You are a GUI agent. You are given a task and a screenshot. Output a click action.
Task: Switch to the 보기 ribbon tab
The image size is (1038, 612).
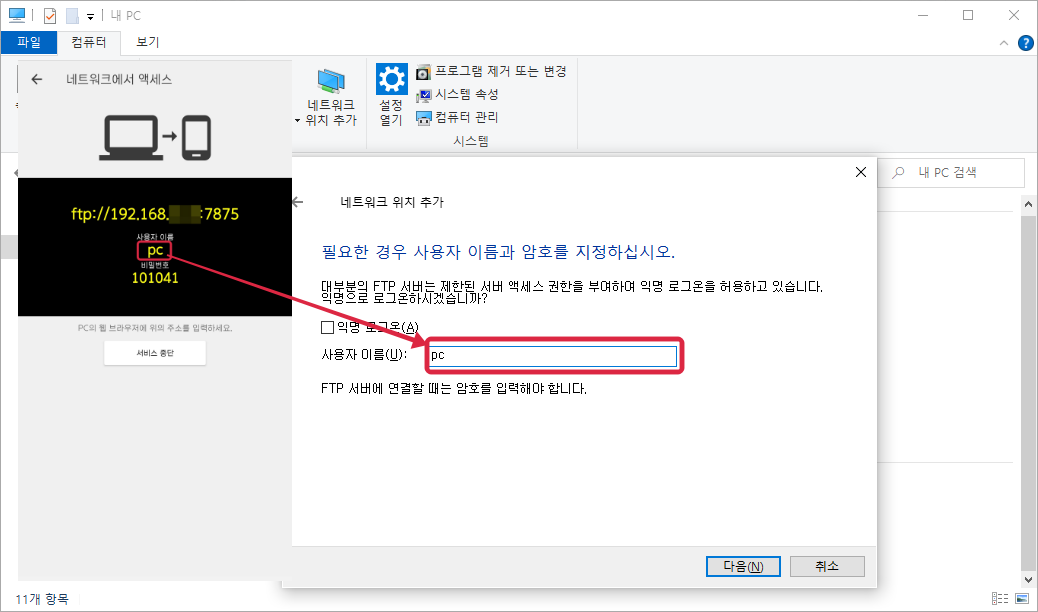tap(147, 42)
